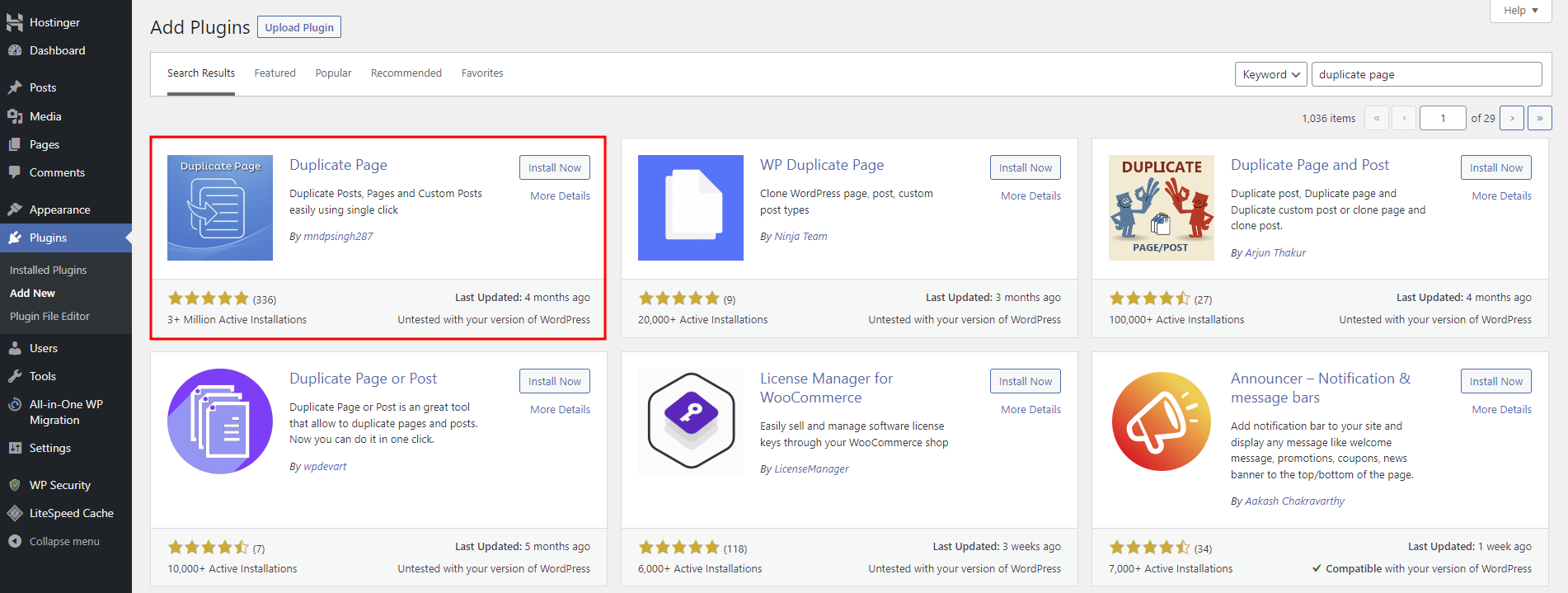1568x593 pixels.
Task: Switch to the Popular plugins tab
Action: click(333, 73)
